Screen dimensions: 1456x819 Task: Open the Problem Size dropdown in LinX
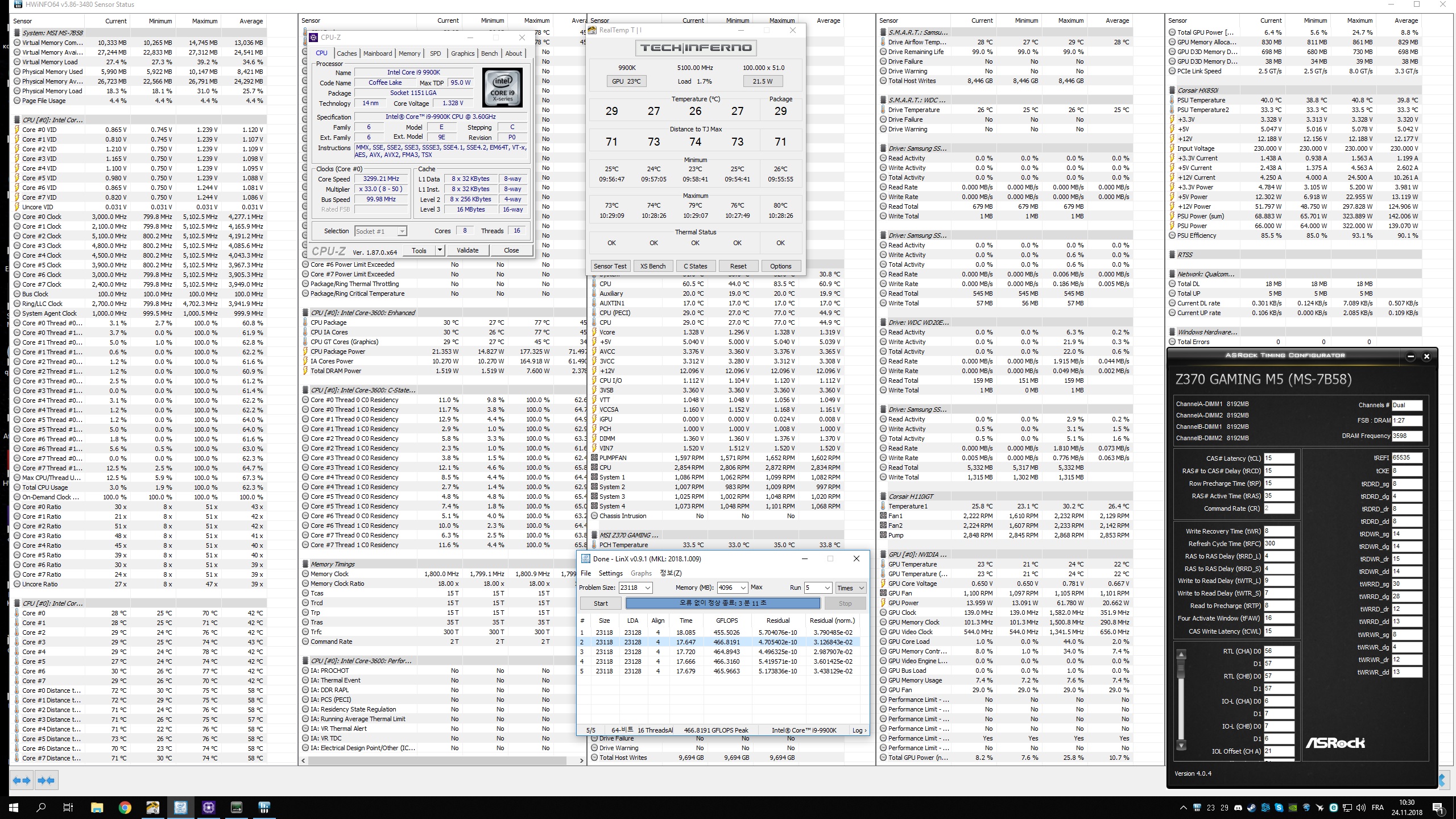(x=648, y=588)
